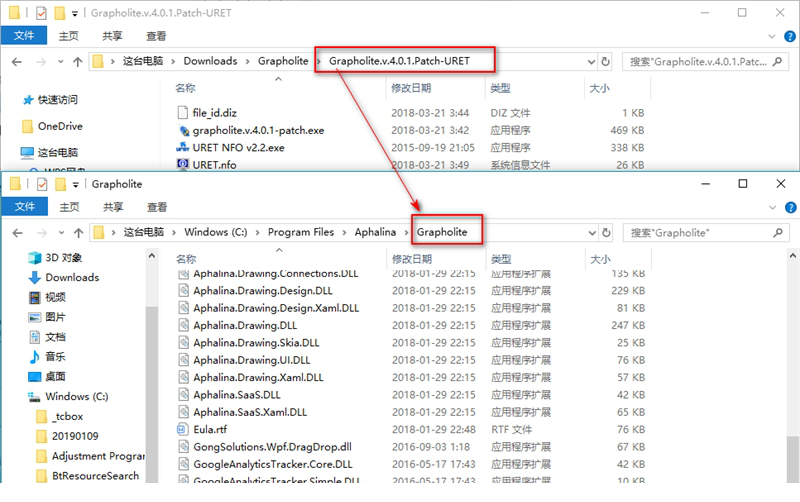Click navigation pane scroll-up arrow in Grapholite window
The image size is (800, 502).
coord(152,256)
